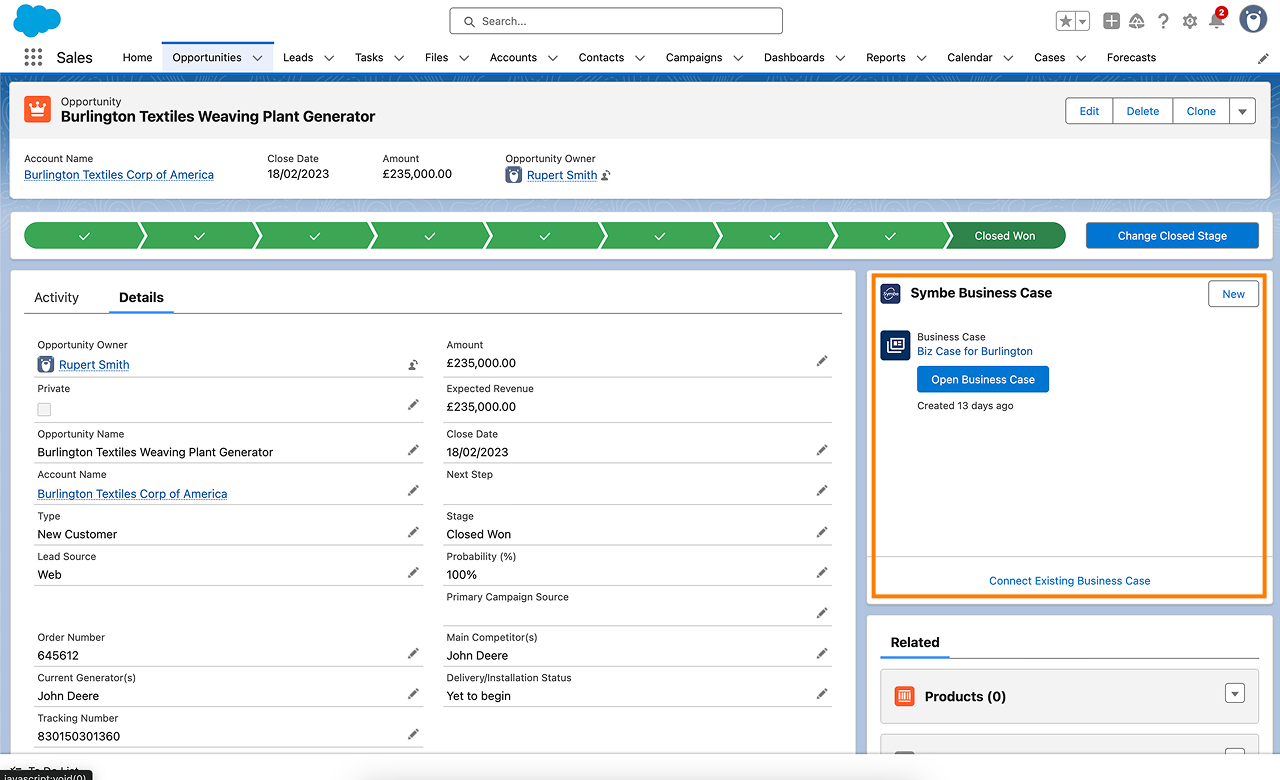Click the Change Closed Stage button

1172,236
